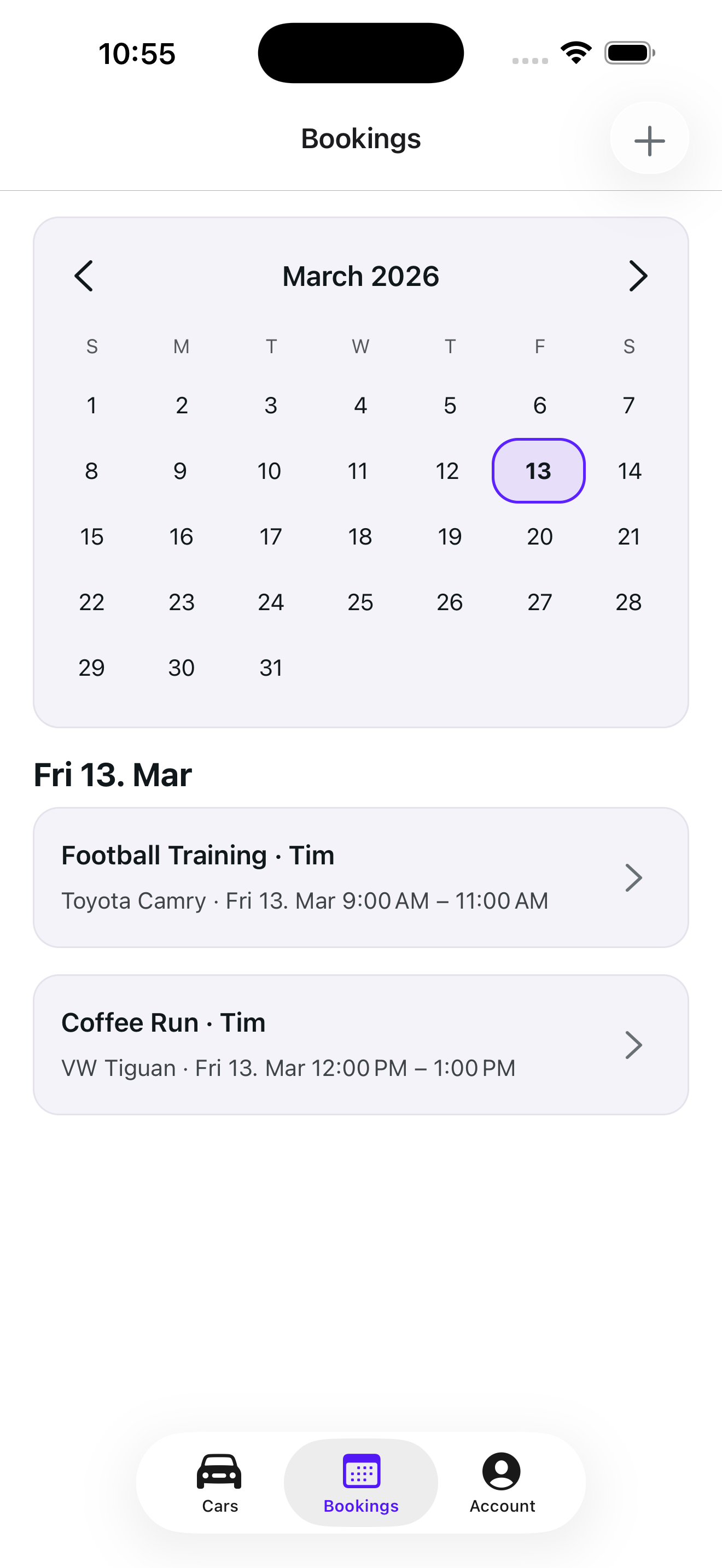Tap the plus icon to add booking
Screen dimensions: 722x1568
(649, 140)
